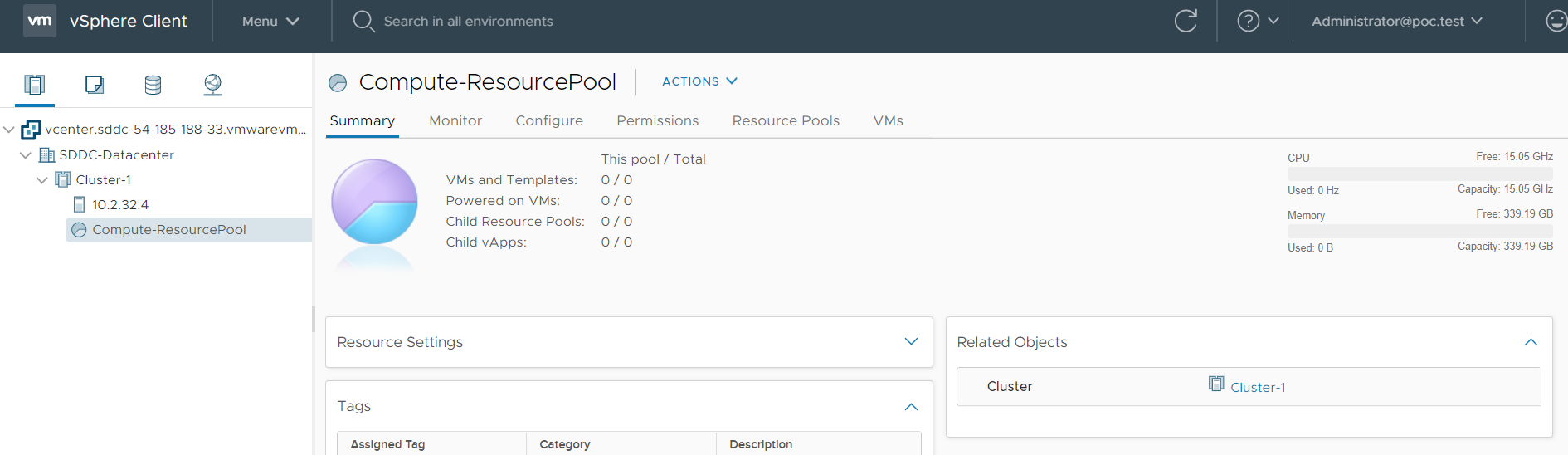Select host 10.2.32.4 in tree
This screenshot has width=1568, height=455.
(120, 204)
